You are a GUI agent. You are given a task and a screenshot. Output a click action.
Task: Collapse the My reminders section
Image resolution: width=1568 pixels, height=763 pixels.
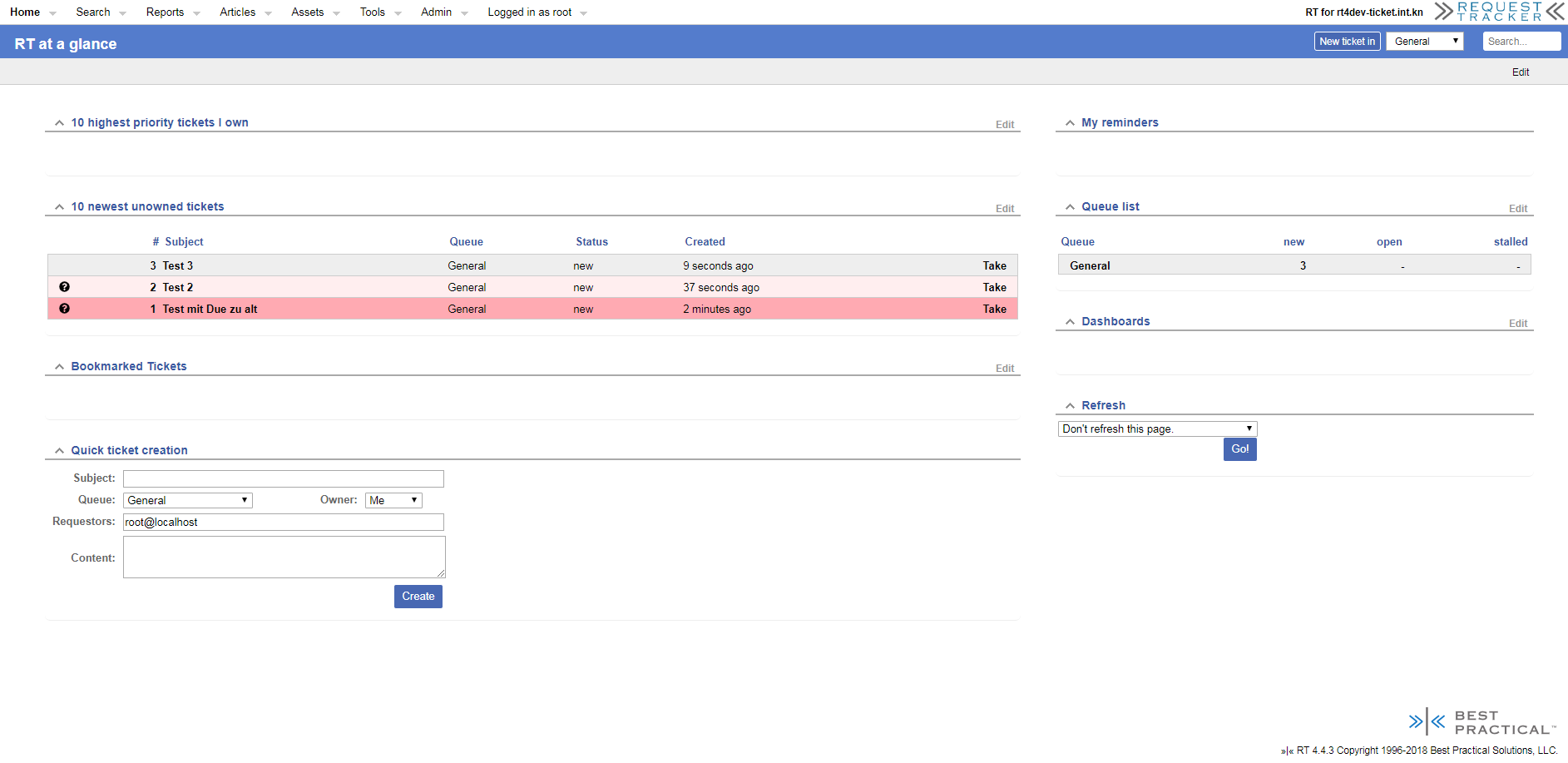point(1070,123)
